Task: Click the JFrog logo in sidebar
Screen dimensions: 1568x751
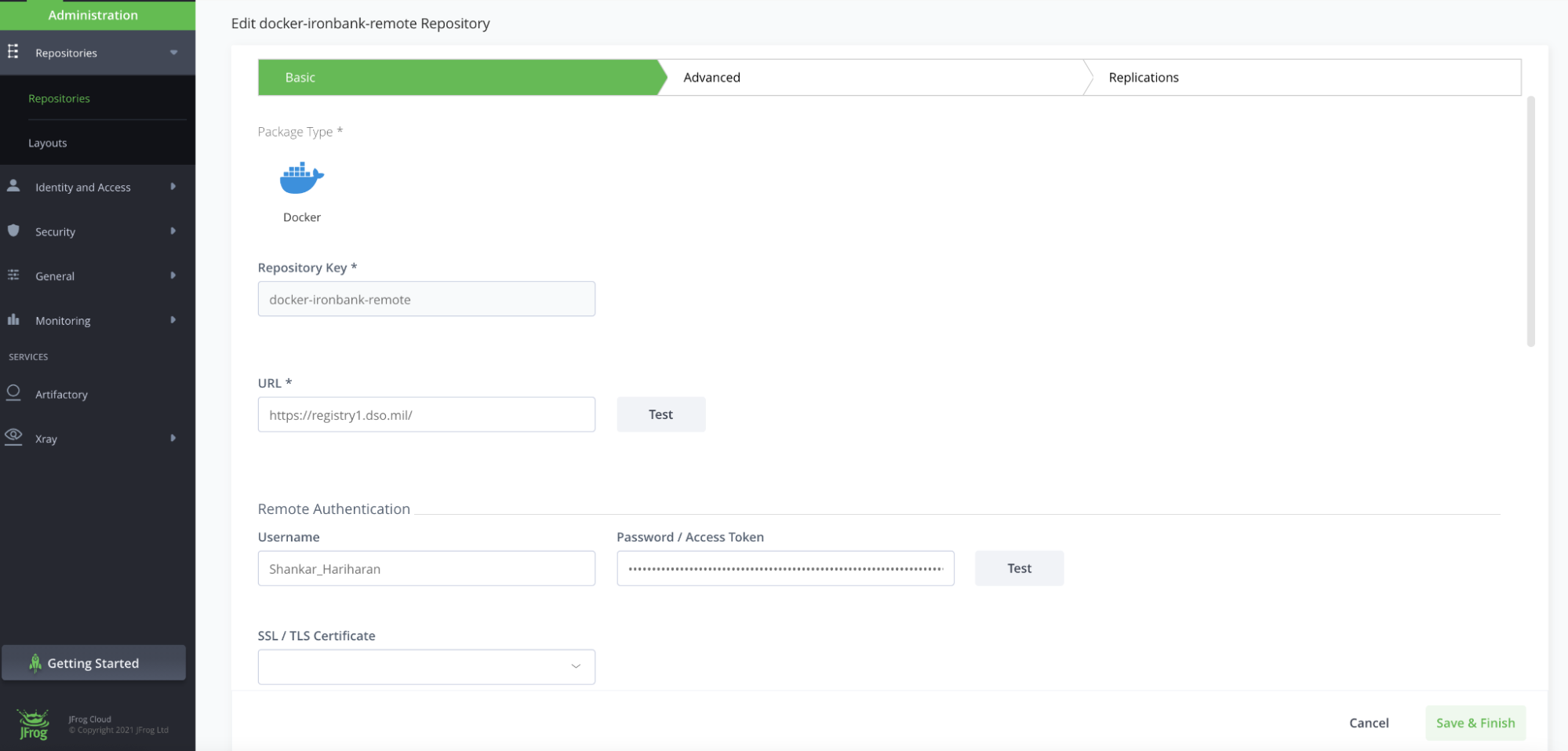Action: [x=33, y=724]
